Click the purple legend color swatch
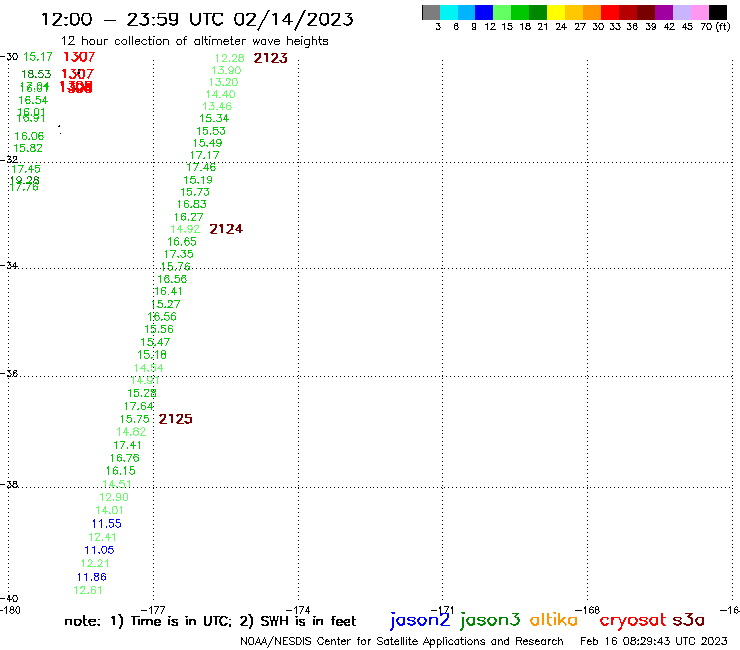The image size is (740, 650). pyautogui.click(x=664, y=12)
